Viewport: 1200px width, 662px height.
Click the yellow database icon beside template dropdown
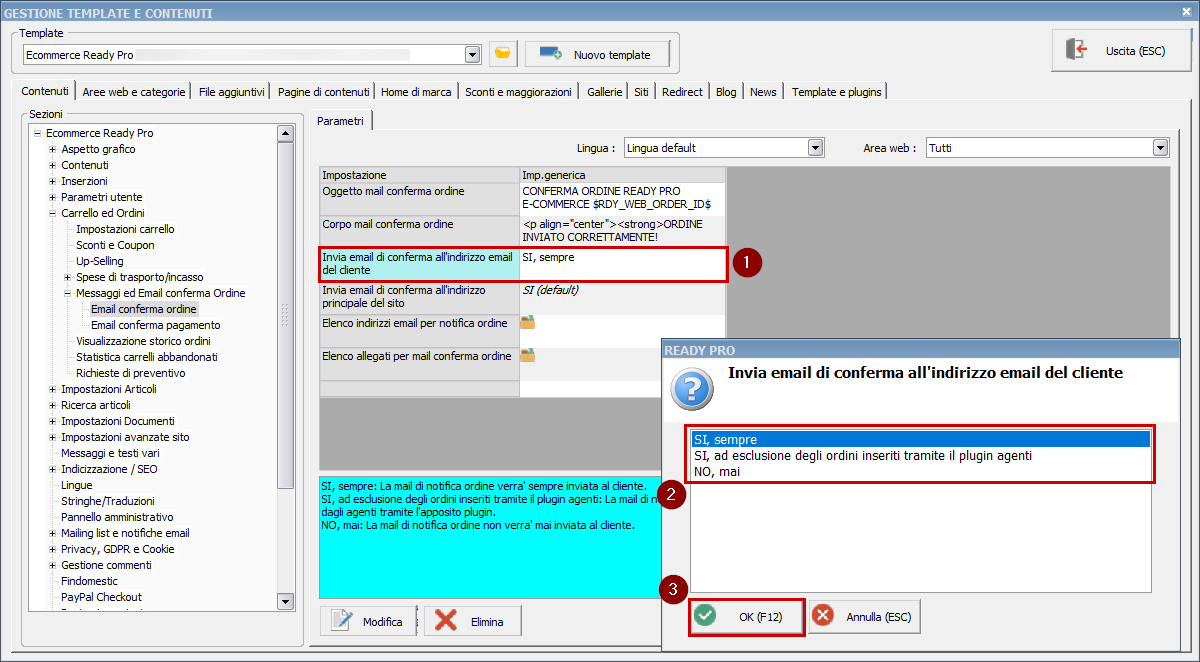pos(503,54)
